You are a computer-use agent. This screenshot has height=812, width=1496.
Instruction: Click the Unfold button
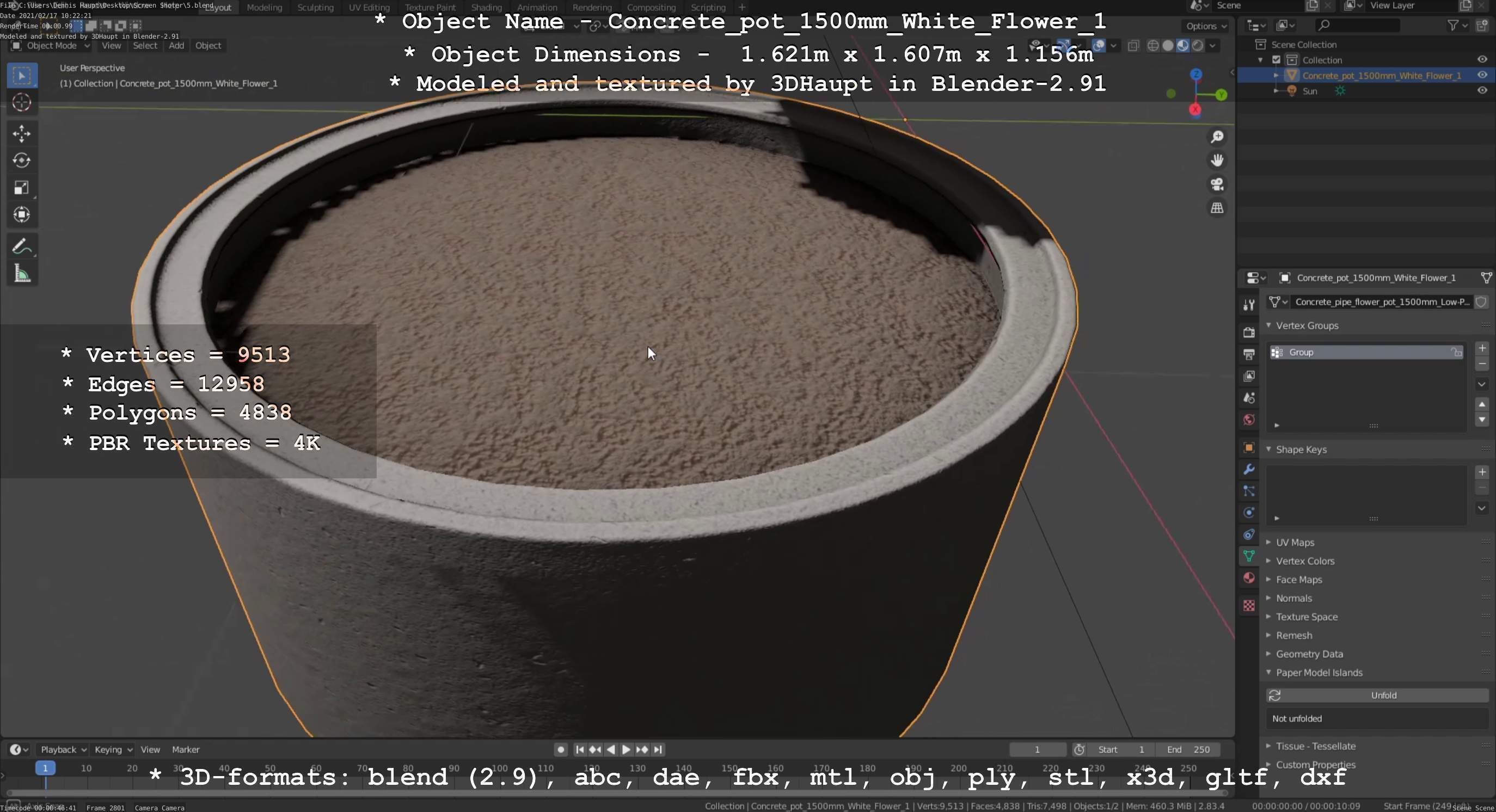(x=1377, y=696)
